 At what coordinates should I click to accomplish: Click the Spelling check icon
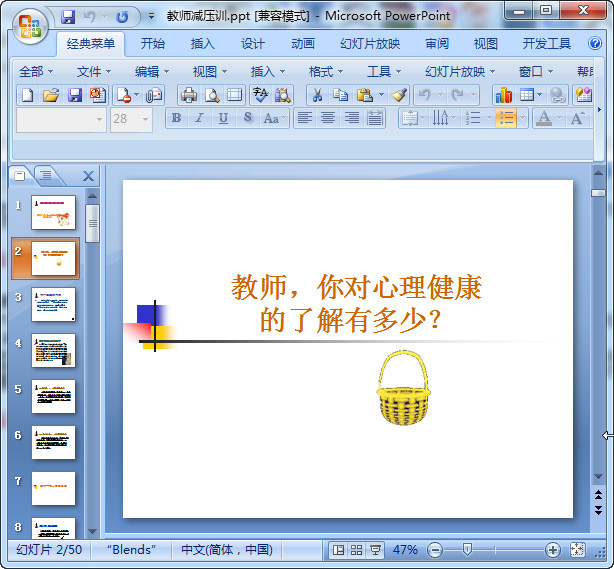click(260, 95)
